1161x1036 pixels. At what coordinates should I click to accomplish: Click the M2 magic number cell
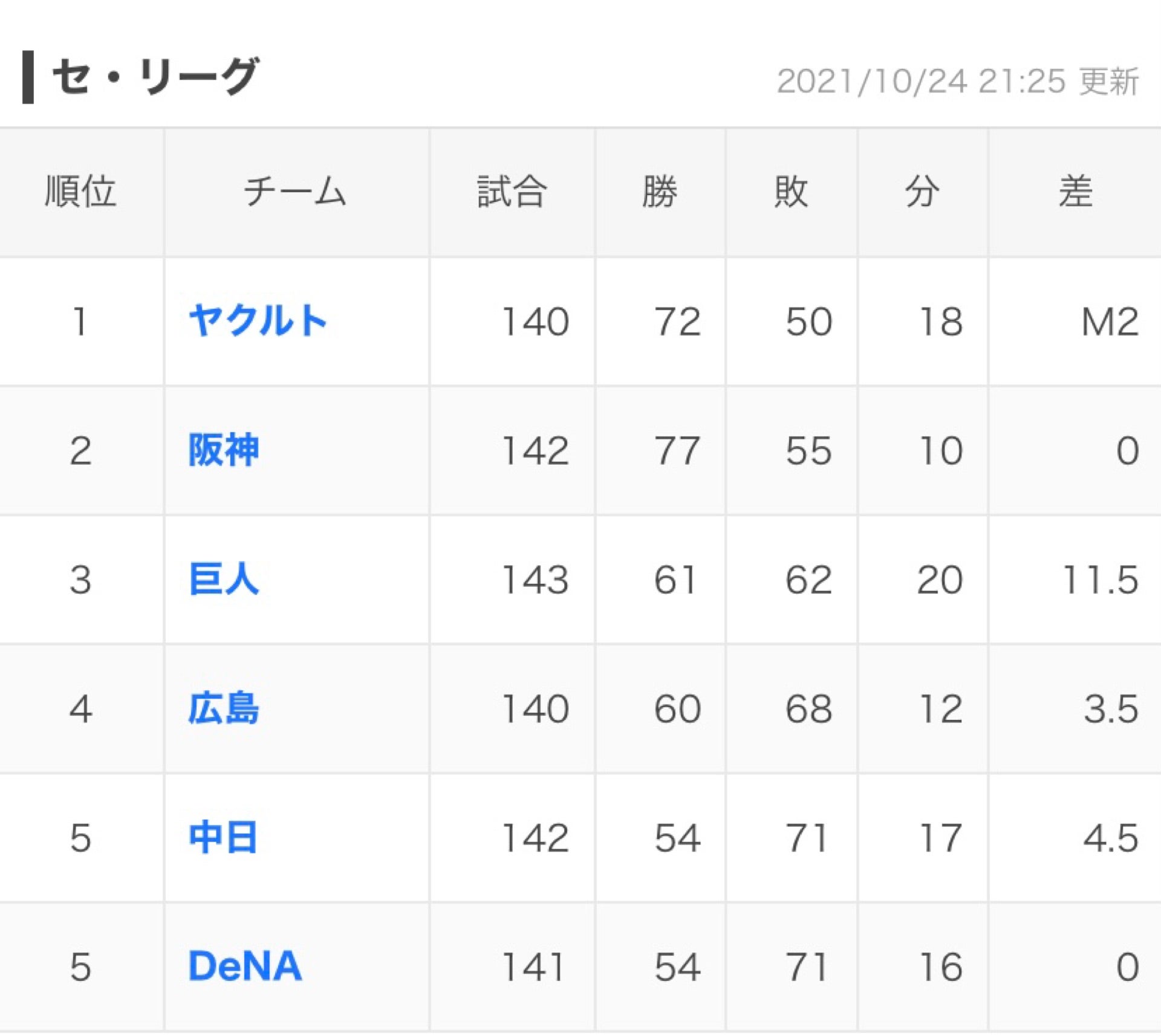click(1110, 322)
